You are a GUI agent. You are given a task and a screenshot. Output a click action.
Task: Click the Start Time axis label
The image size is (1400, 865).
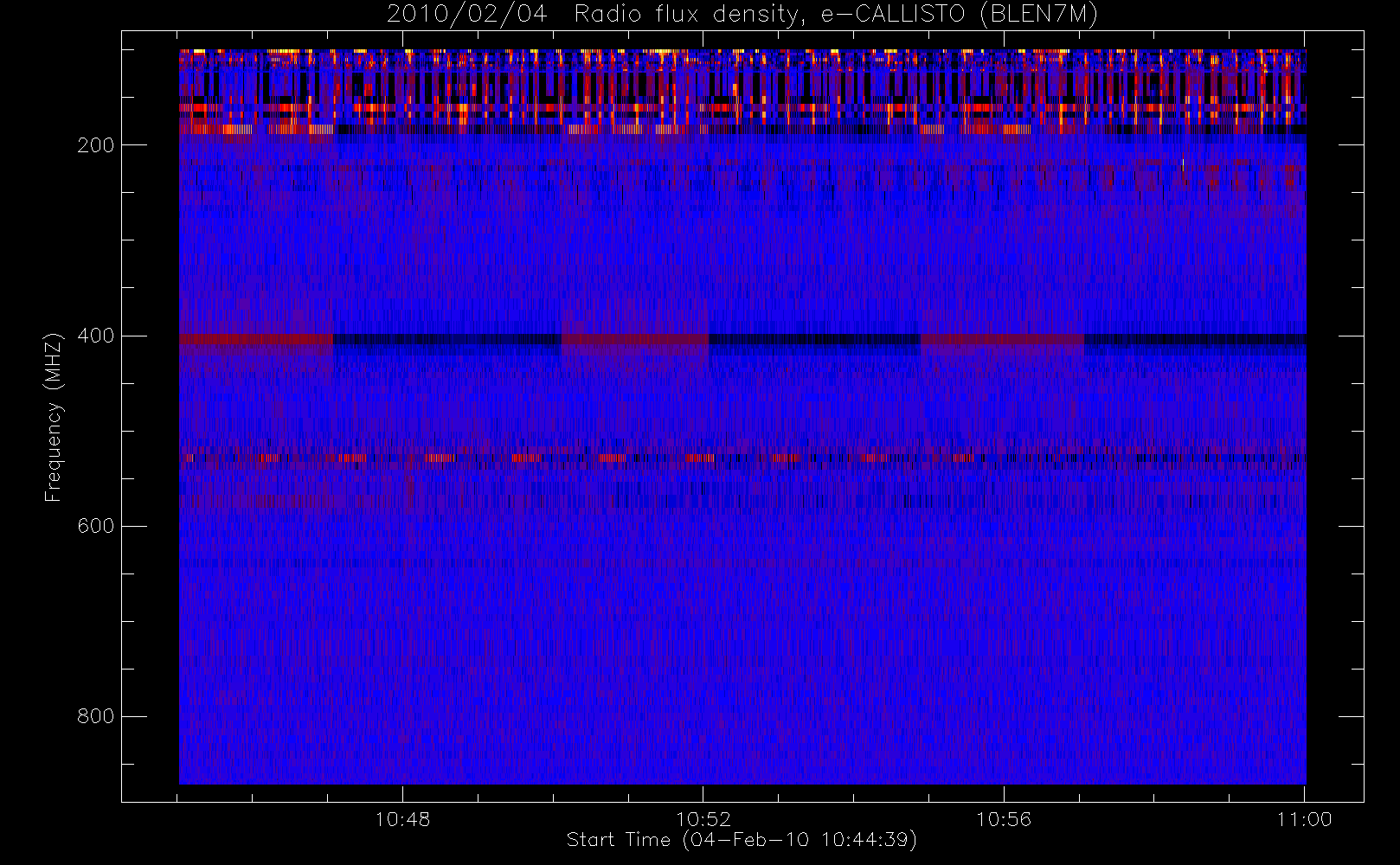[742, 840]
